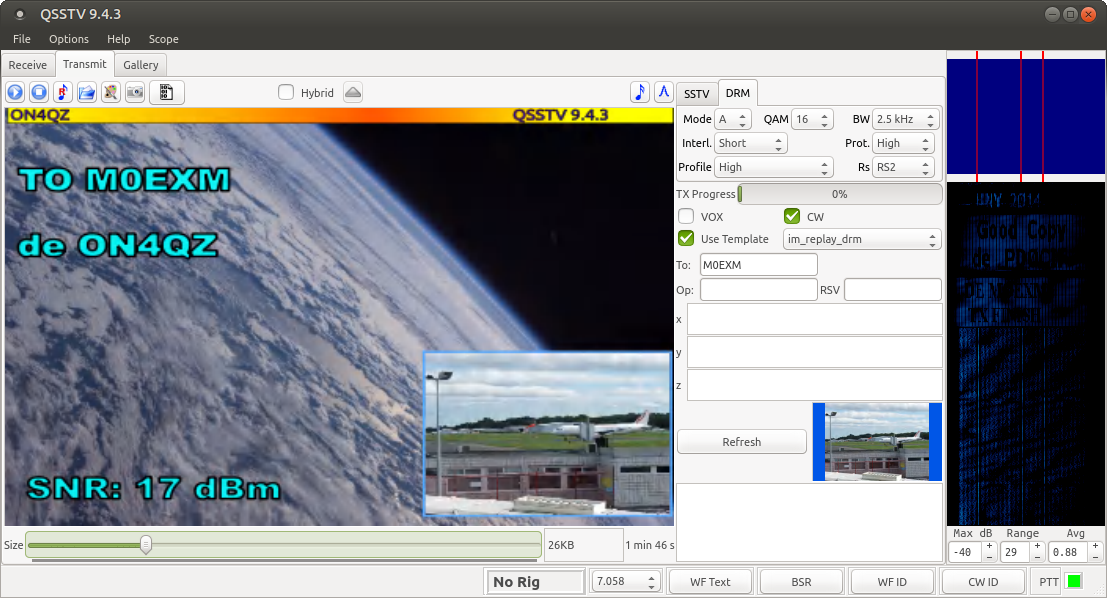Click the start transmit play icon
Screen dimensions: 1107x598
pos(15,92)
